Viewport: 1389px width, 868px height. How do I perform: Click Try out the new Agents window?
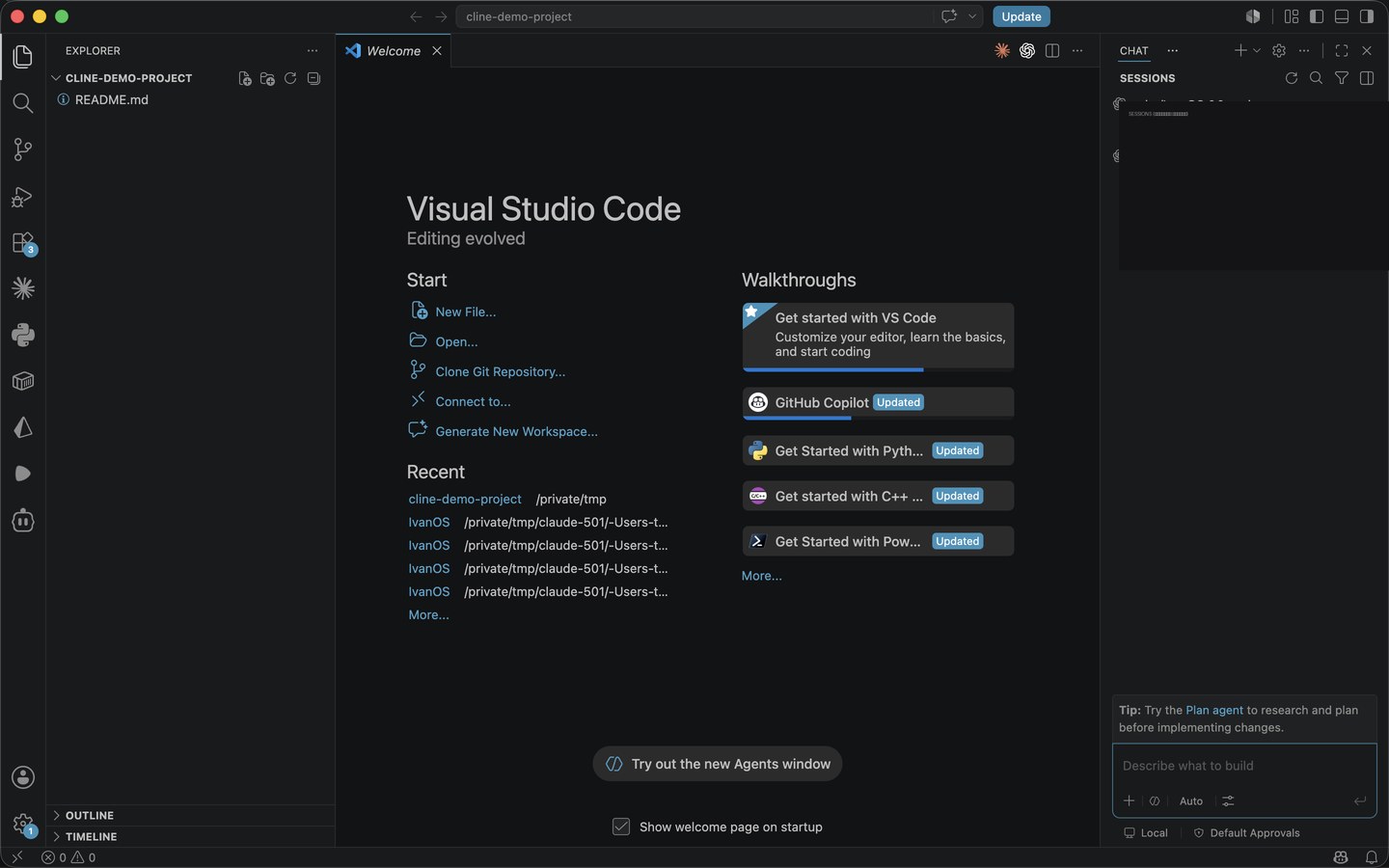718,764
